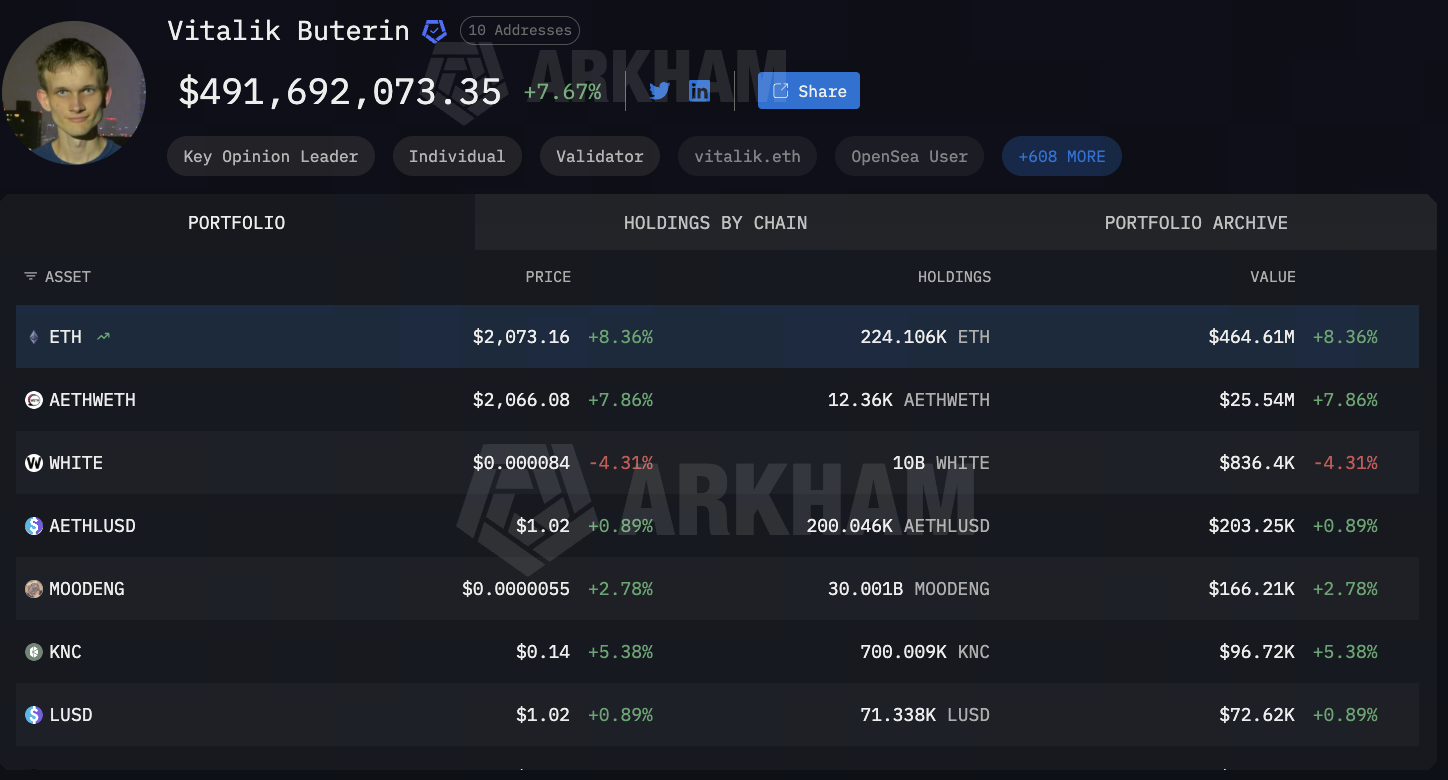1448x780 pixels.
Task: Click the $464.61M ETH value
Action: (1251, 337)
